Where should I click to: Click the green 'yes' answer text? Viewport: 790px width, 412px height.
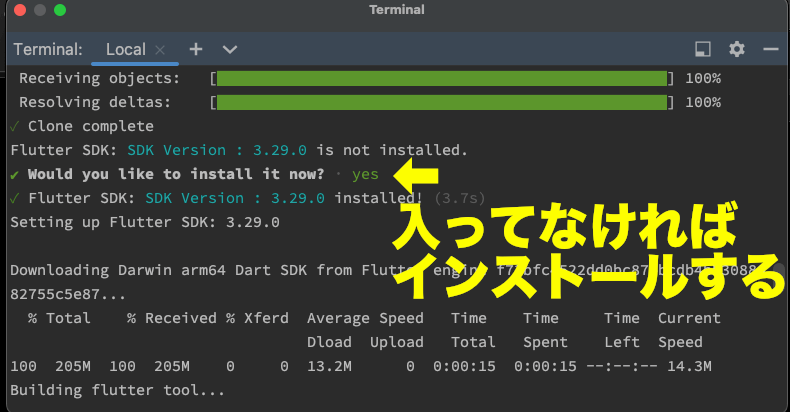365,175
